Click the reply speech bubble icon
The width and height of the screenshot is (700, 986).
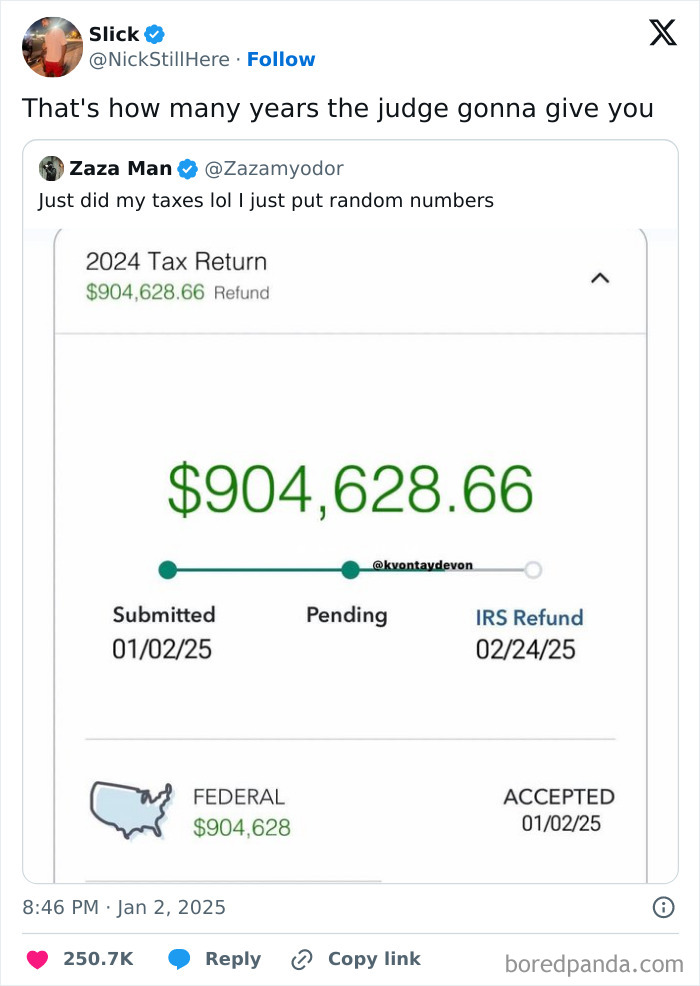180,959
